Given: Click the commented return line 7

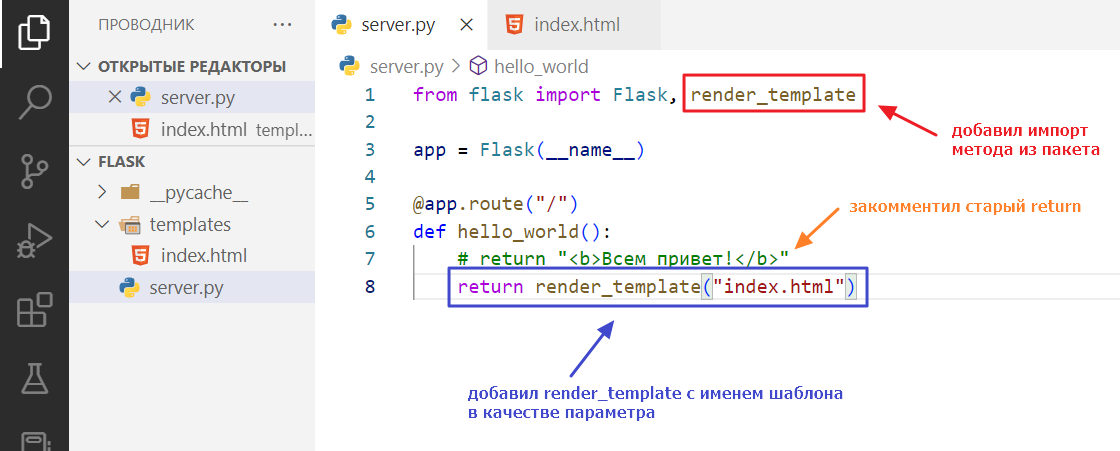Looking at the screenshot, I should (623, 258).
